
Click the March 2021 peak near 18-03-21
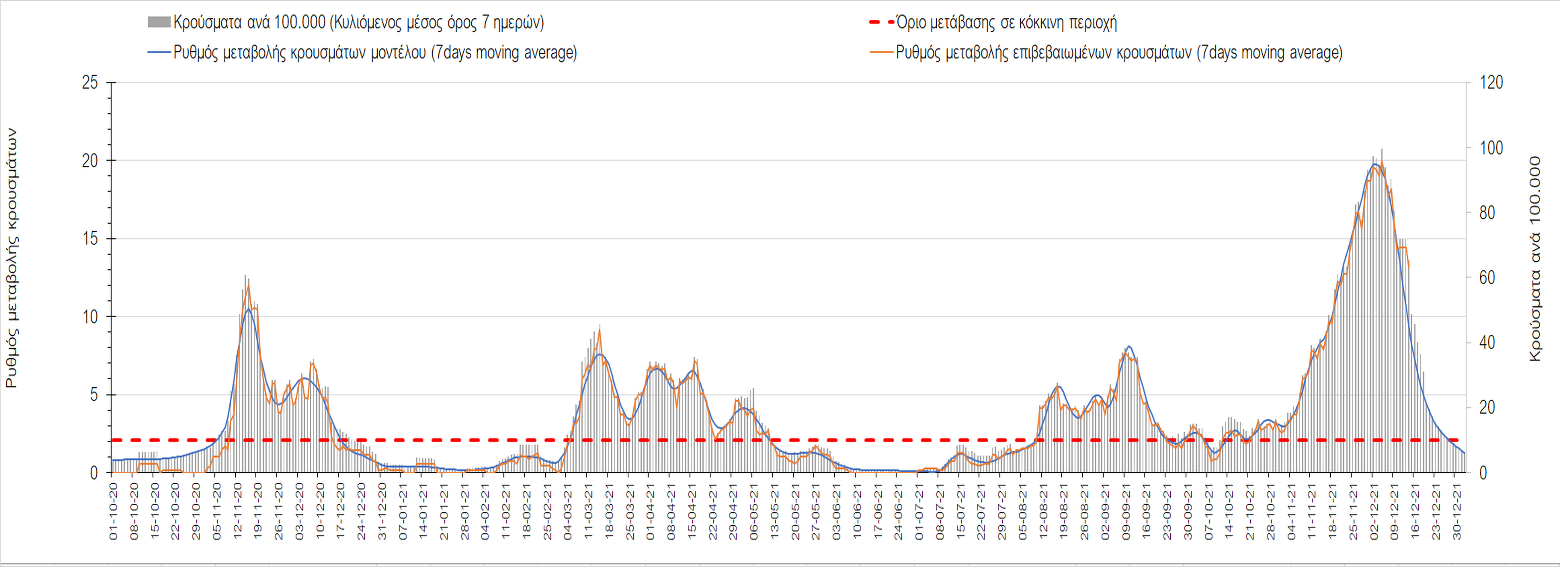click(599, 354)
